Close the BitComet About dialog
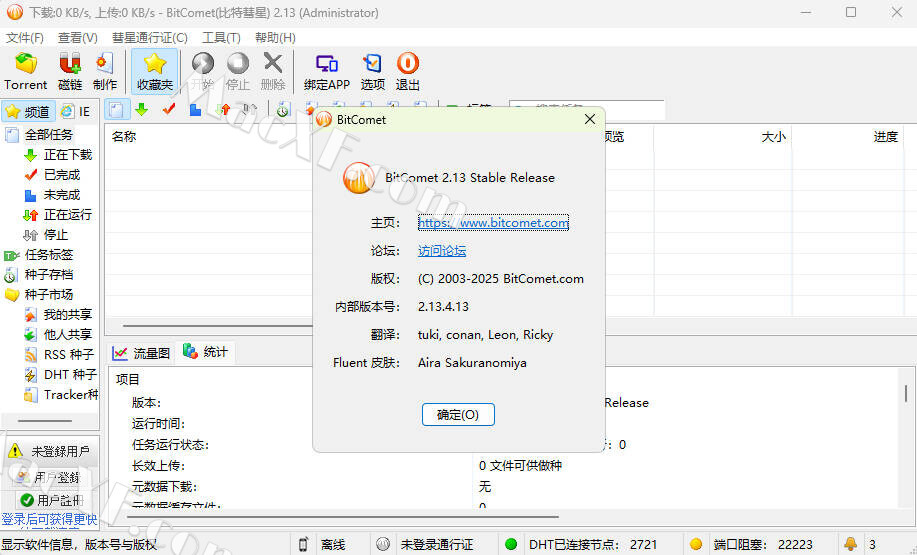 (590, 119)
